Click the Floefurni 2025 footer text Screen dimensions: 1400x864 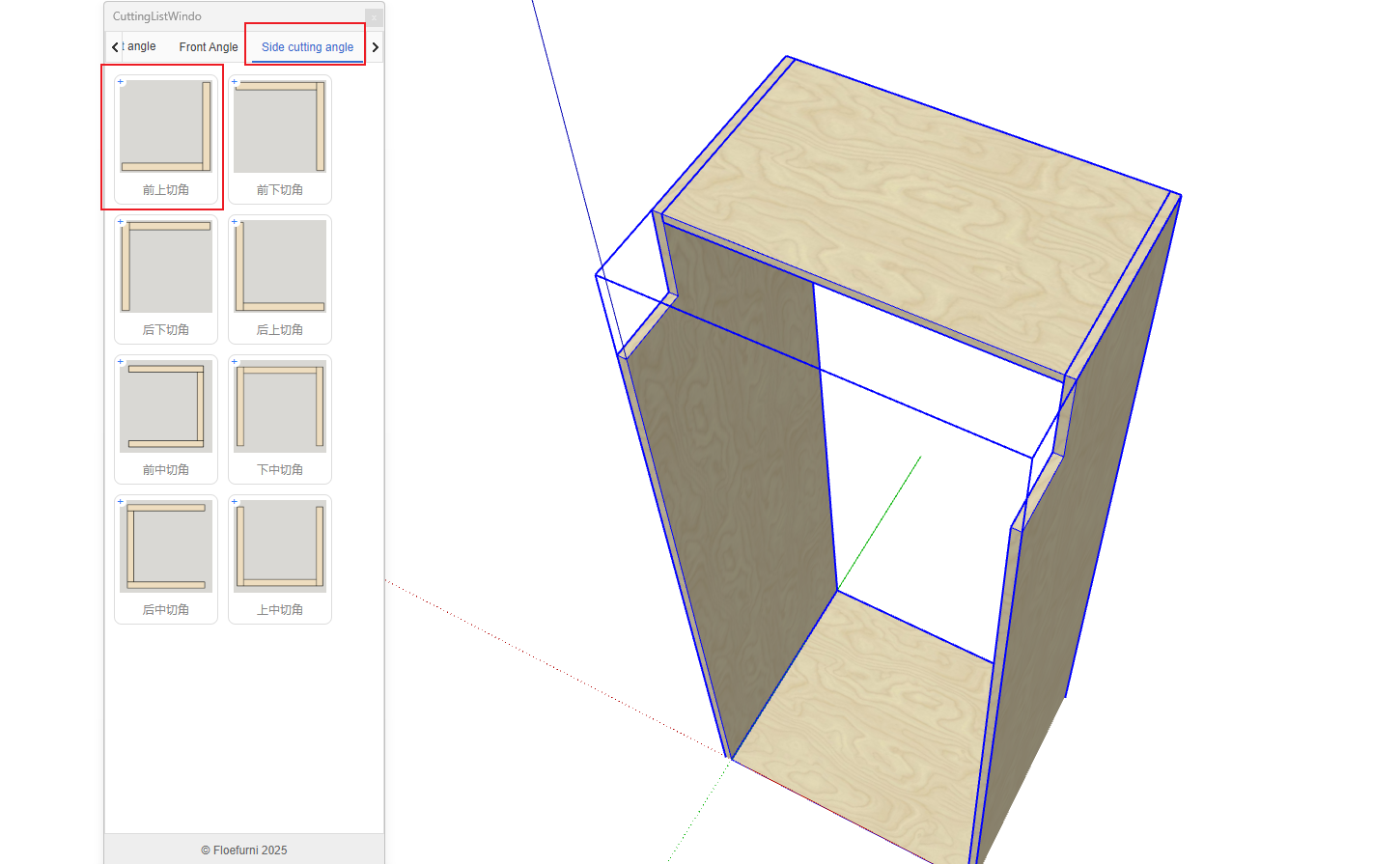(x=244, y=850)
